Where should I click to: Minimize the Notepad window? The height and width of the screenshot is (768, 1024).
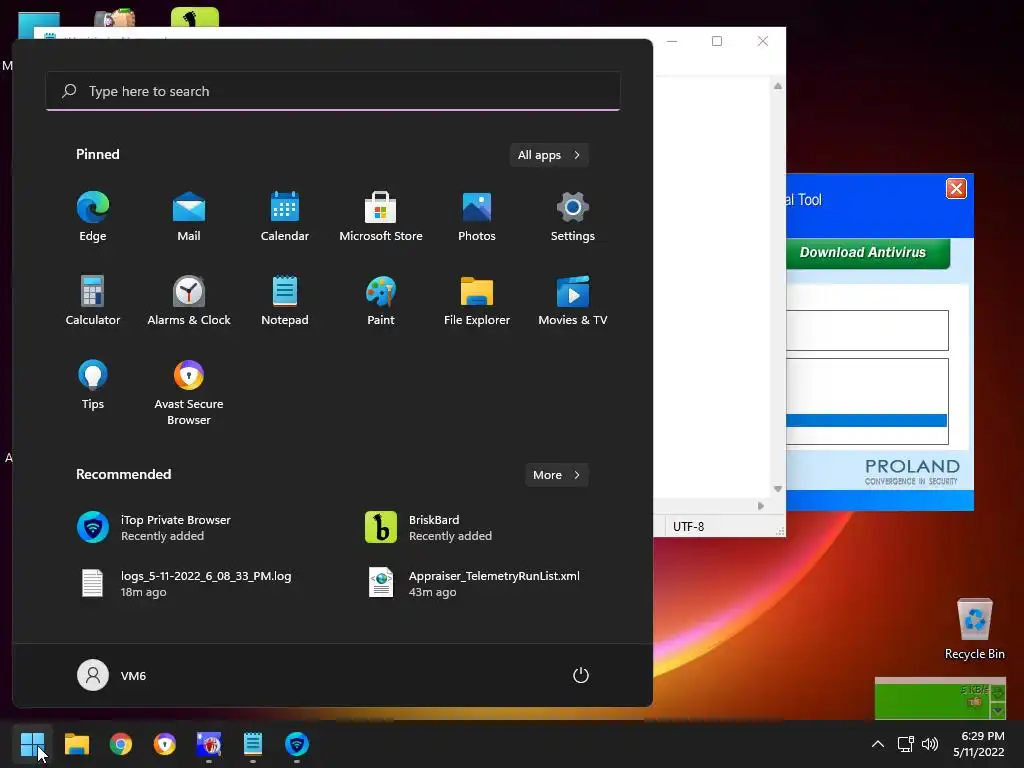pyautogui.click(x=672, y=41)
